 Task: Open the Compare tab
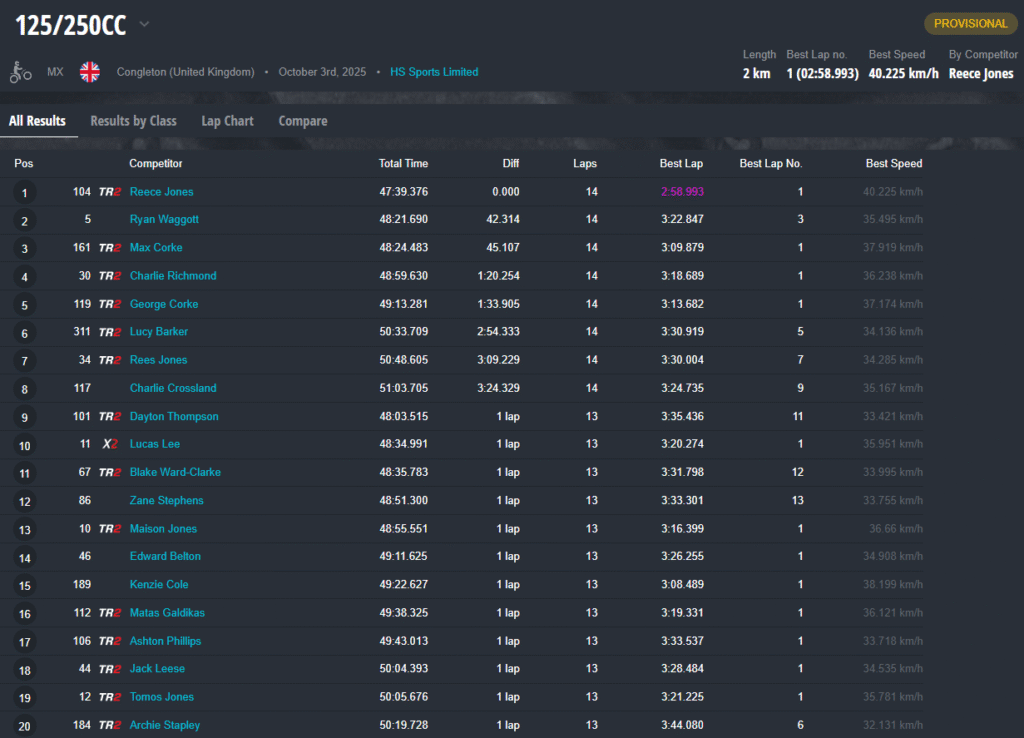pyautogui.click(x=303, y=121)
